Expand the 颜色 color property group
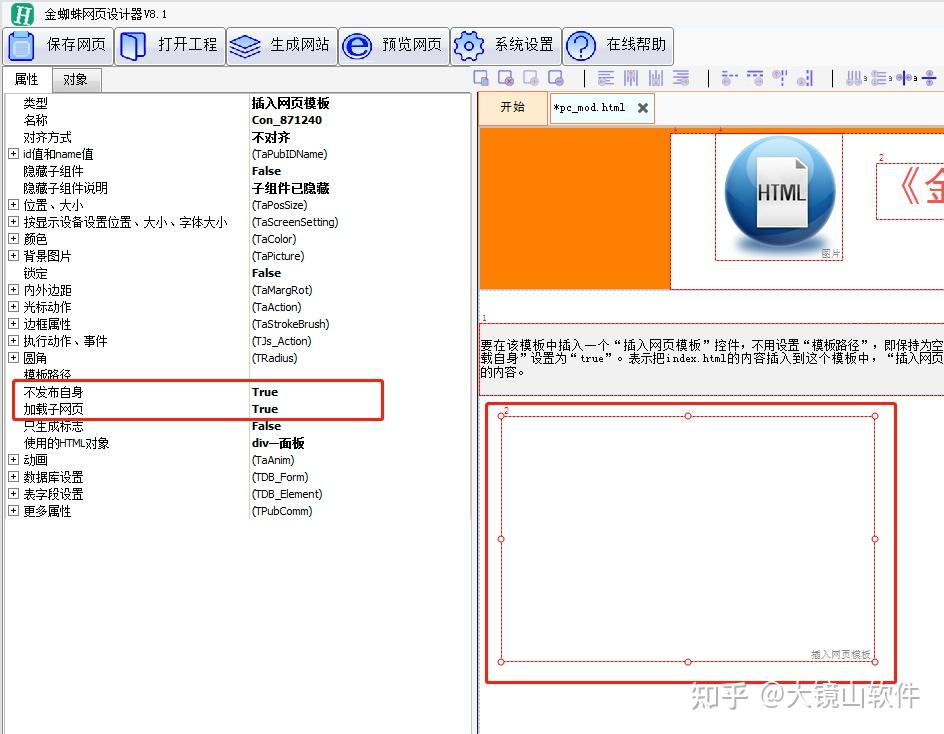Viewport: 944px width, 734px height. 13,238
